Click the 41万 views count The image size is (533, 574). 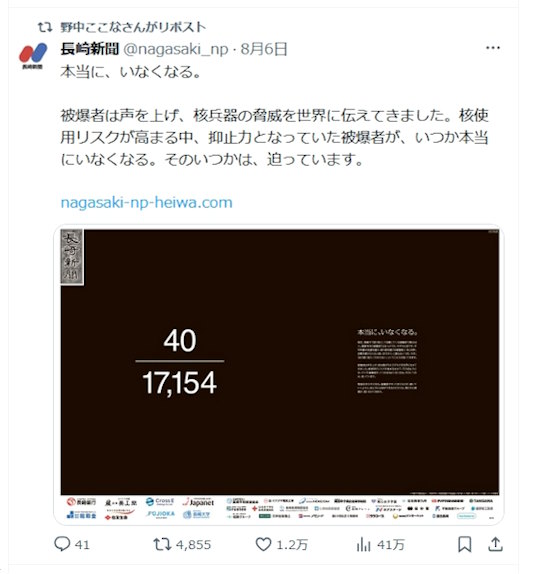391,545
